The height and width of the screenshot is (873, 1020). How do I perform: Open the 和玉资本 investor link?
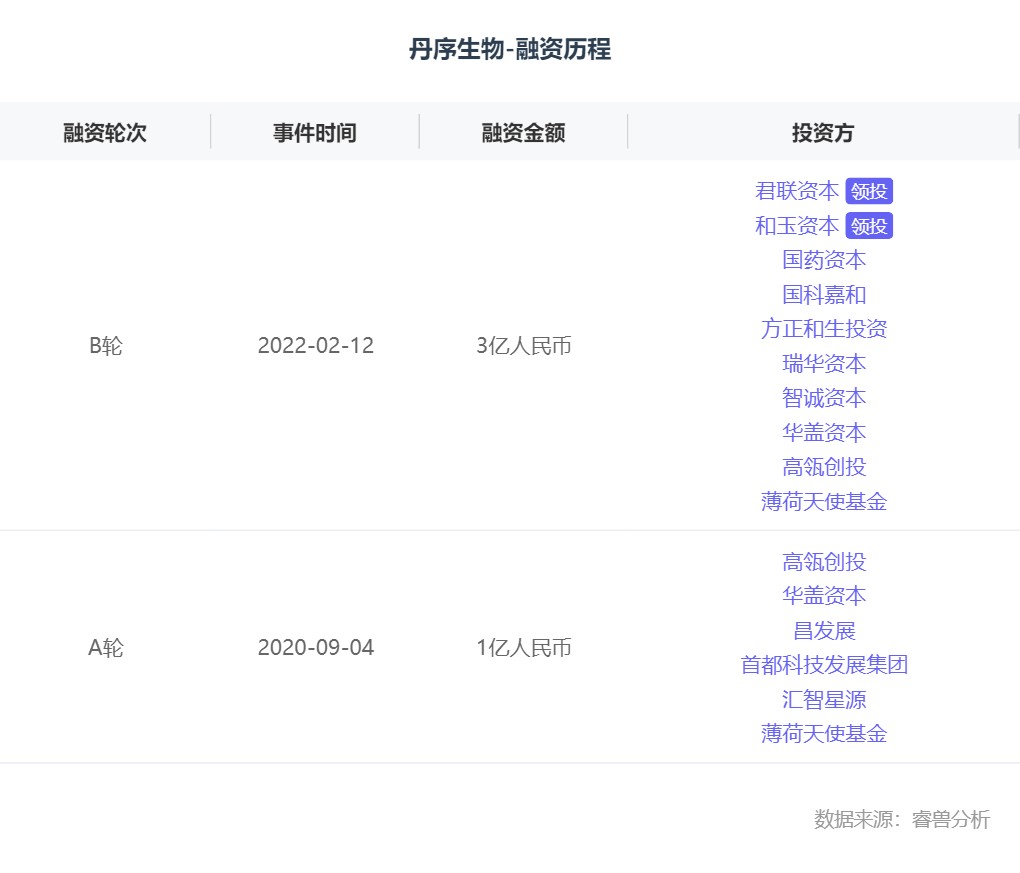(797, 226)
